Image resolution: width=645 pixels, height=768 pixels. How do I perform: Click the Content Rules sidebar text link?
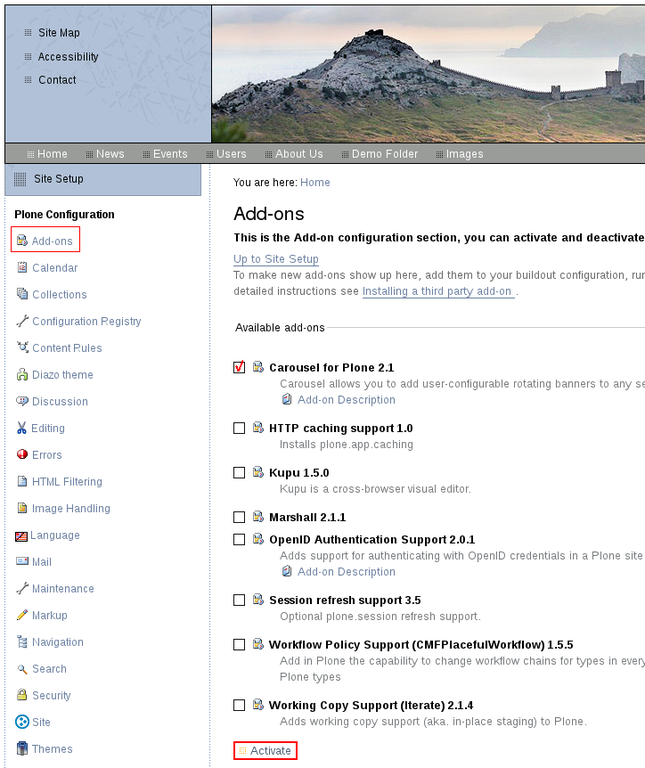(67, 348)
